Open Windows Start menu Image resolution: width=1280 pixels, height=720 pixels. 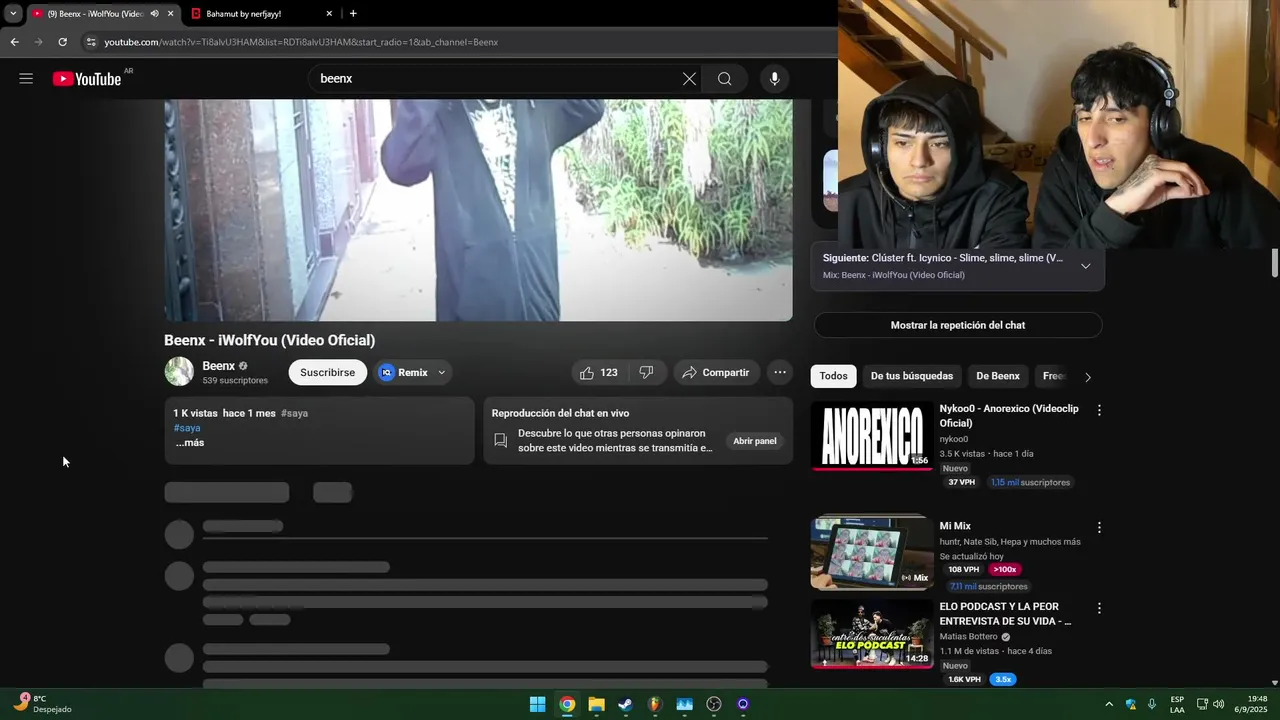537,704
